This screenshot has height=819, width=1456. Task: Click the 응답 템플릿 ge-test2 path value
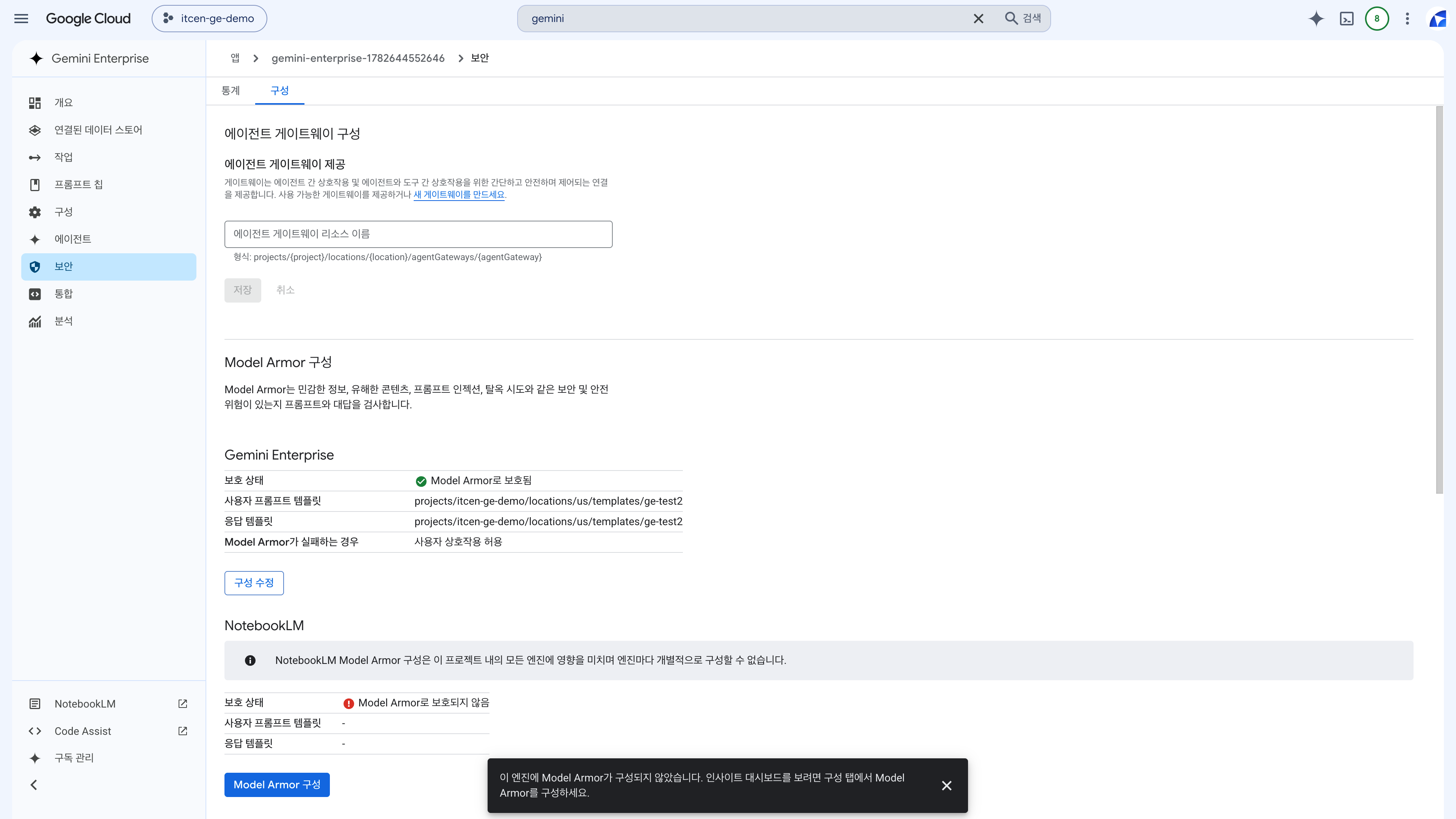coord(548,521)
